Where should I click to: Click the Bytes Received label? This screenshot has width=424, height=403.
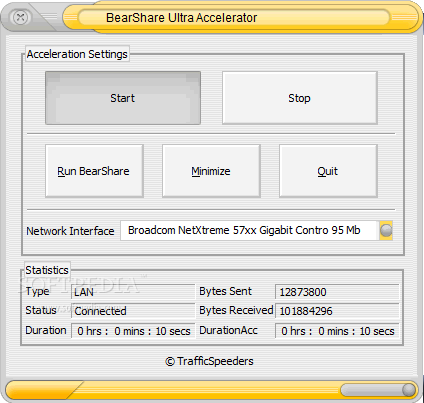tap(236, 310)
